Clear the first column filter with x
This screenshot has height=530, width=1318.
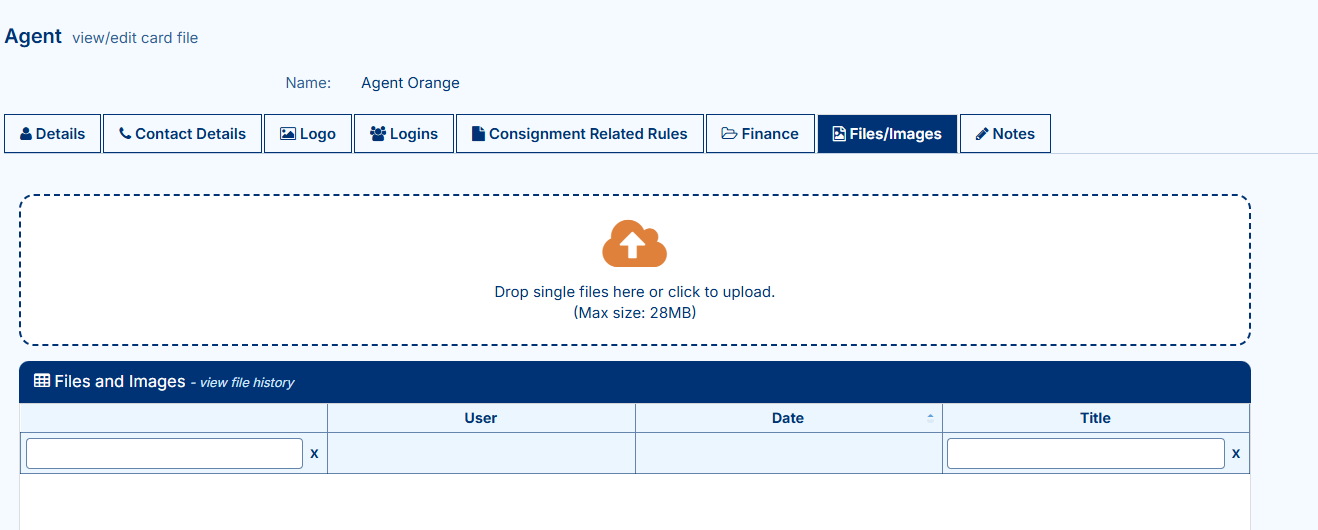[x=314, y=453]
